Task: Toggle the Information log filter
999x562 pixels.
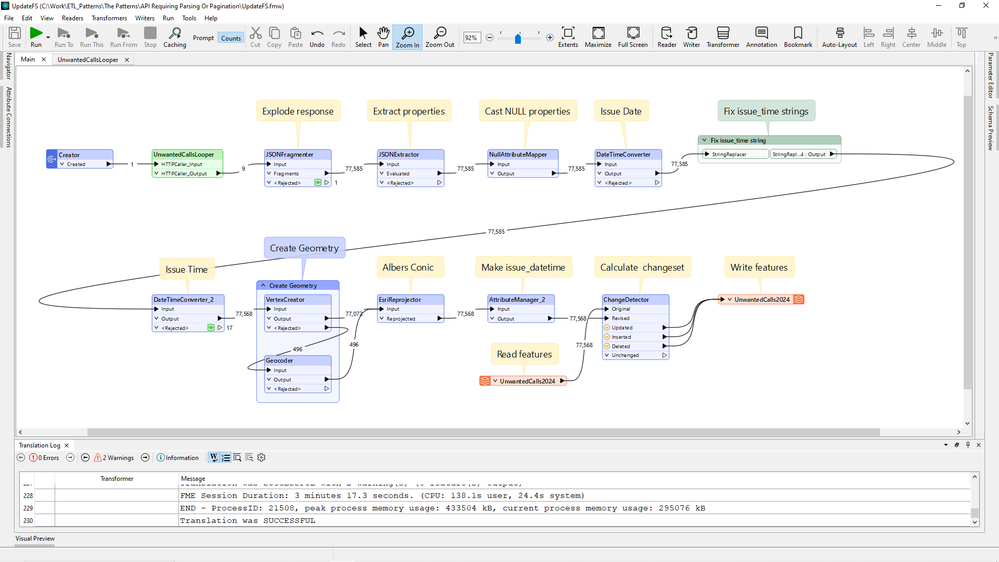Action: pyautogui.click(x=177, y=457)
